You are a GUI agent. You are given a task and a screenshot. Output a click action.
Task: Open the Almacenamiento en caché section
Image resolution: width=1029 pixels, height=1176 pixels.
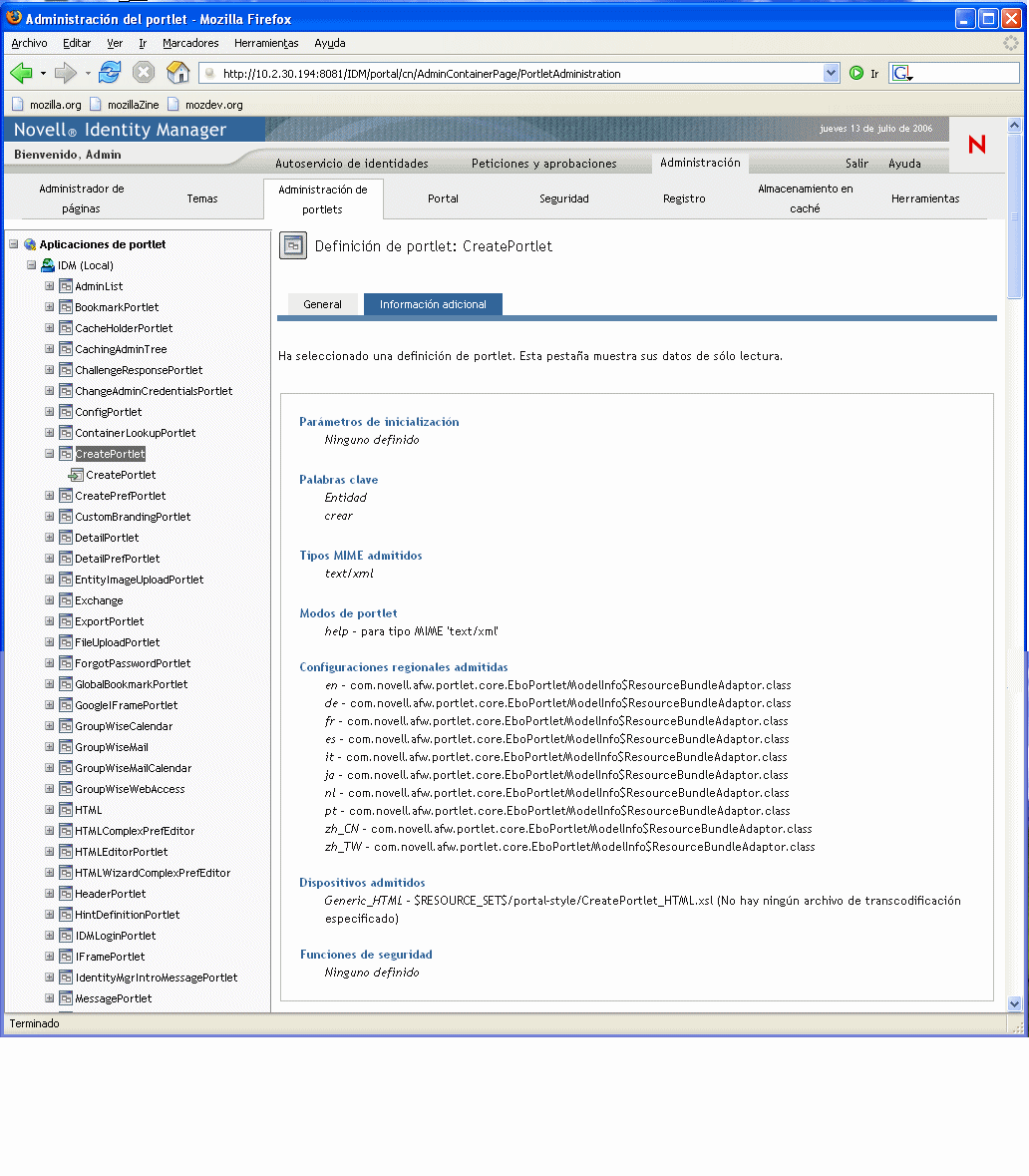(805, 198)
